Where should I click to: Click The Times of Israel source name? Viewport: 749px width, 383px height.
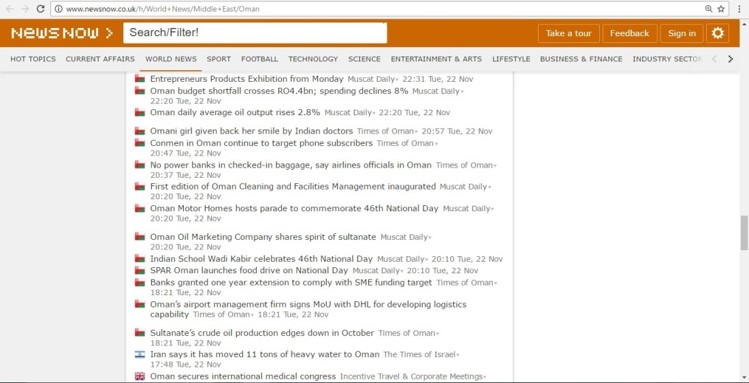[419, 355]
